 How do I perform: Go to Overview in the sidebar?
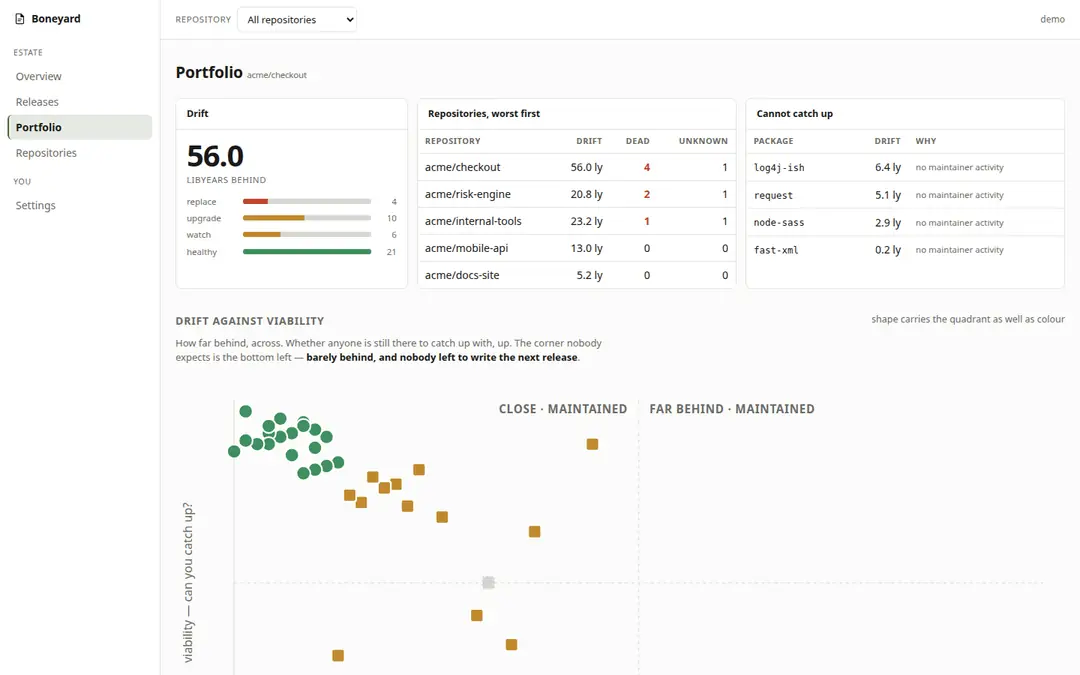(79, 76)
